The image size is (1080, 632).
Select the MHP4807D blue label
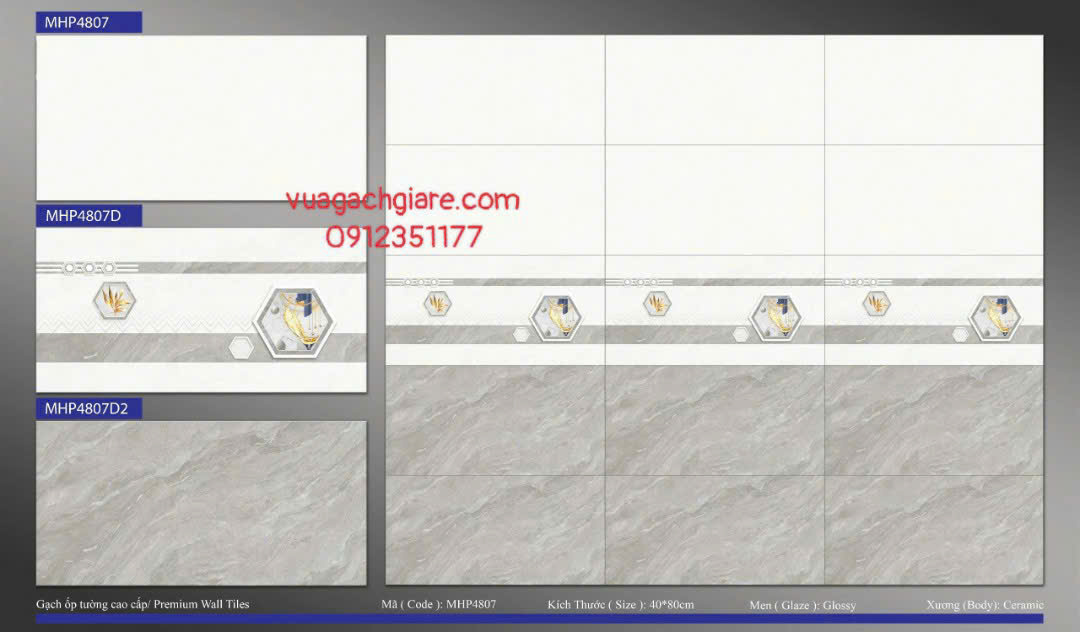click(x=89, y=215)
